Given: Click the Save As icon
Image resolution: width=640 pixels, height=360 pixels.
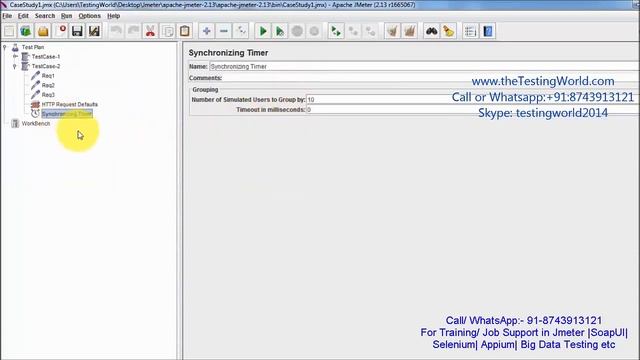Looking at the screenshot, I should click(94, 31).
